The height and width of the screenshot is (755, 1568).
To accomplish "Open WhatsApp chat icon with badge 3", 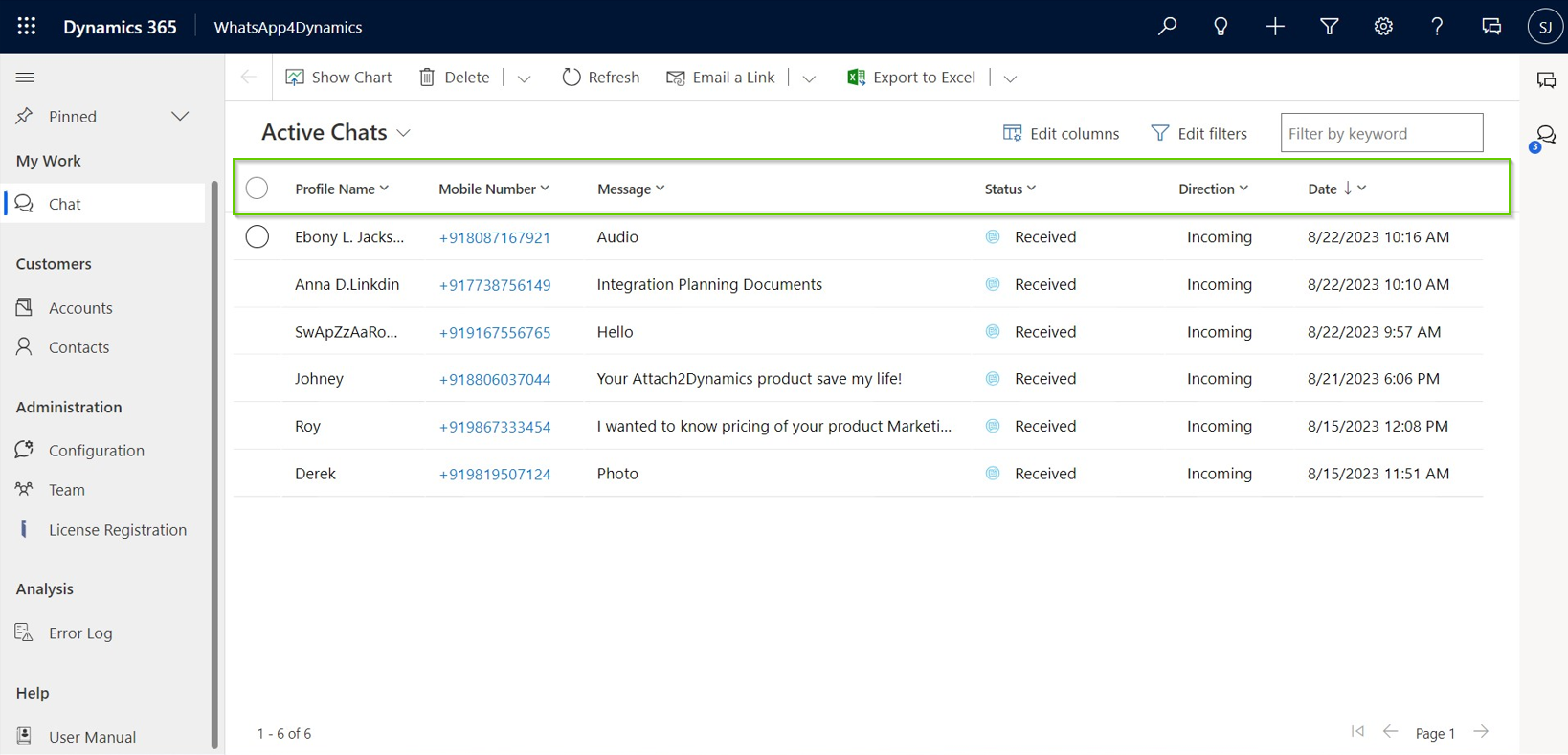I will point(1544,137).
